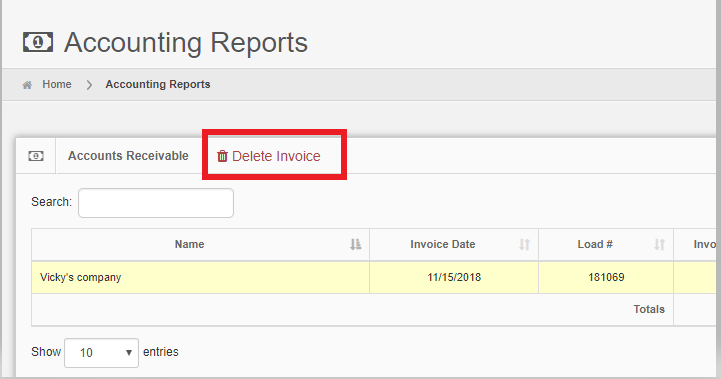Click the Accounting Reports page heading

(186, 43)
